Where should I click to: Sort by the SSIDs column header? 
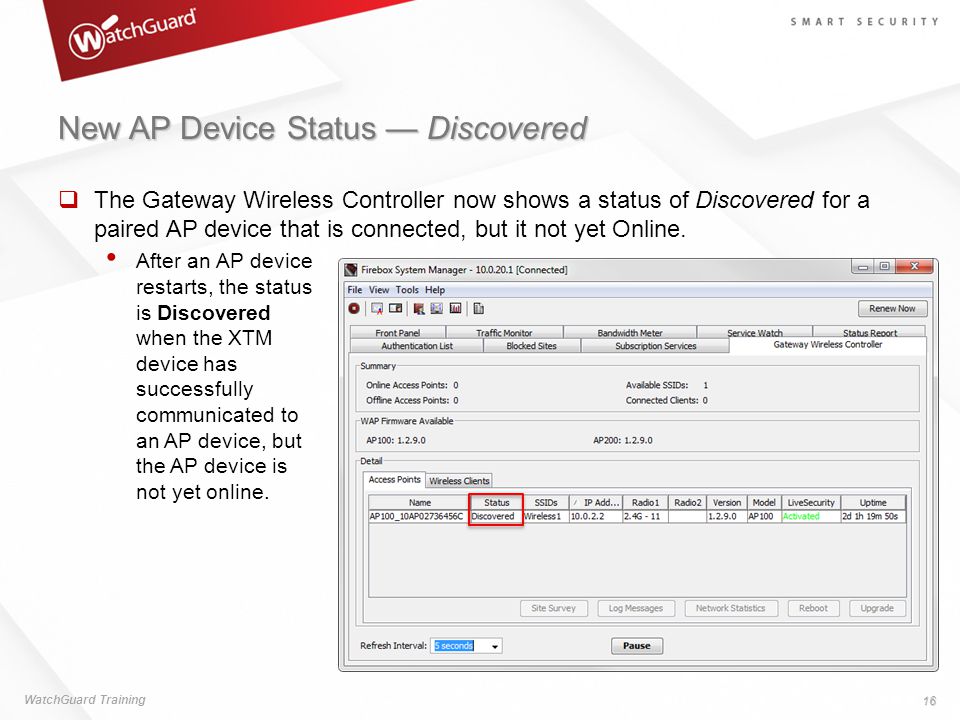tap(546, 503)
